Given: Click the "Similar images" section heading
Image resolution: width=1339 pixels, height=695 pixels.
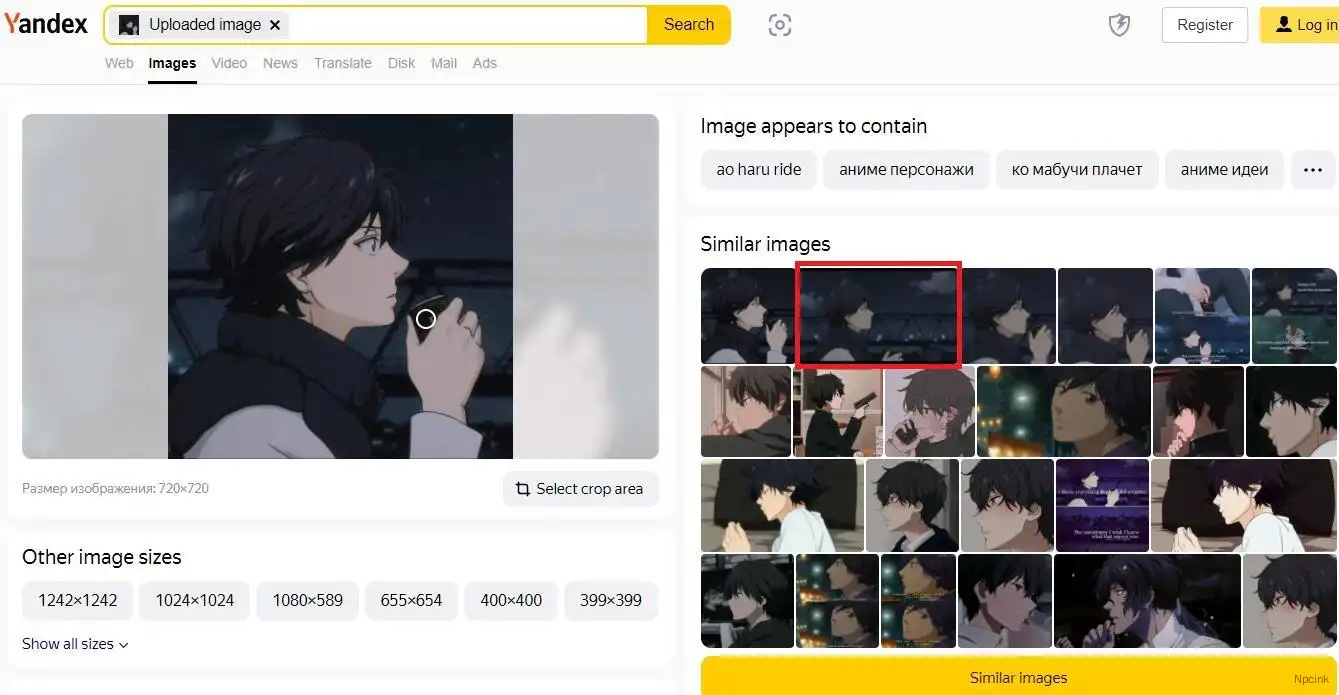Looking at the screenshot, I should point(766,244).
